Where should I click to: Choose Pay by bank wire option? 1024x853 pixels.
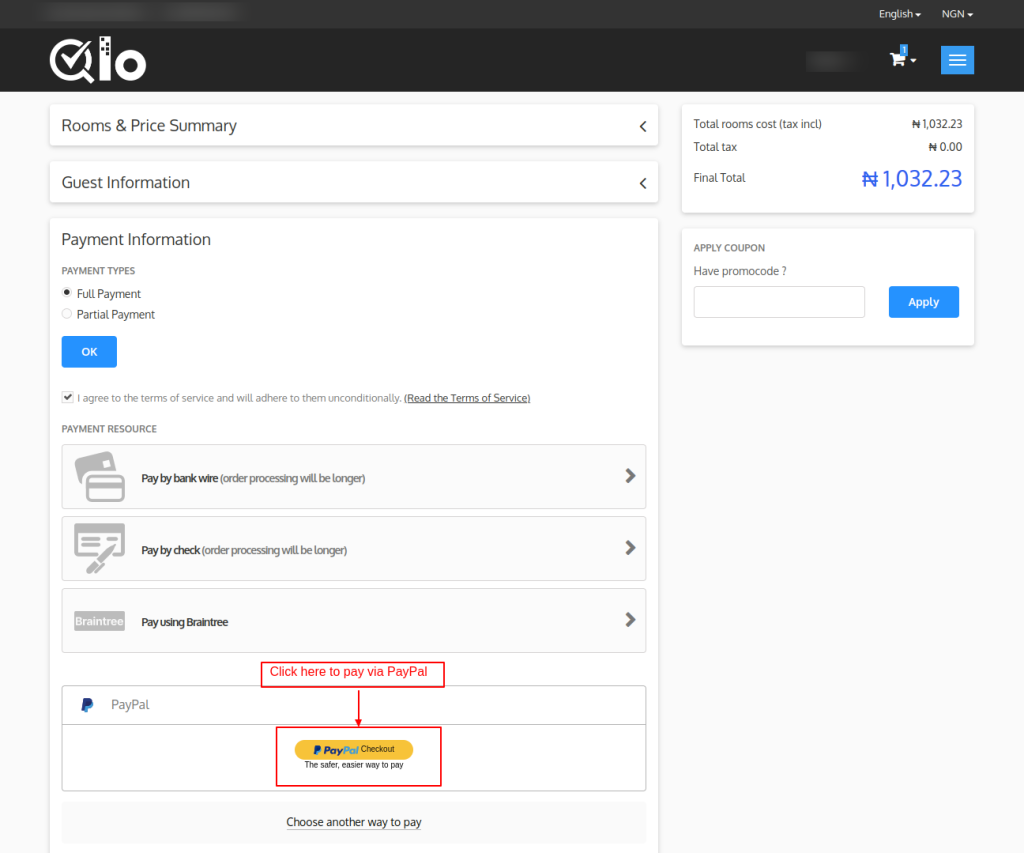click(x=253, y=478)
